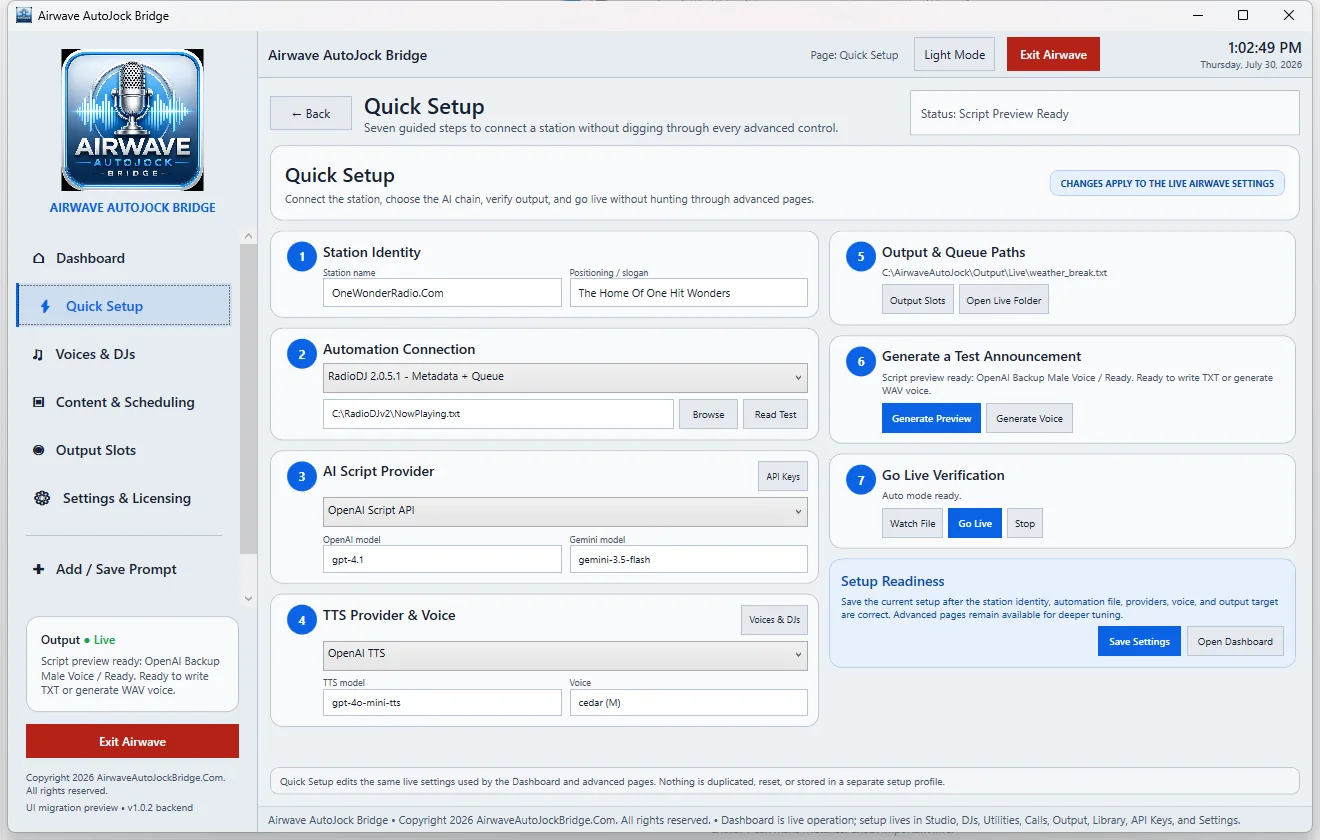The image size is (1320, 840).
Task: Click the Station name input field
Action: tap(442, 293)
